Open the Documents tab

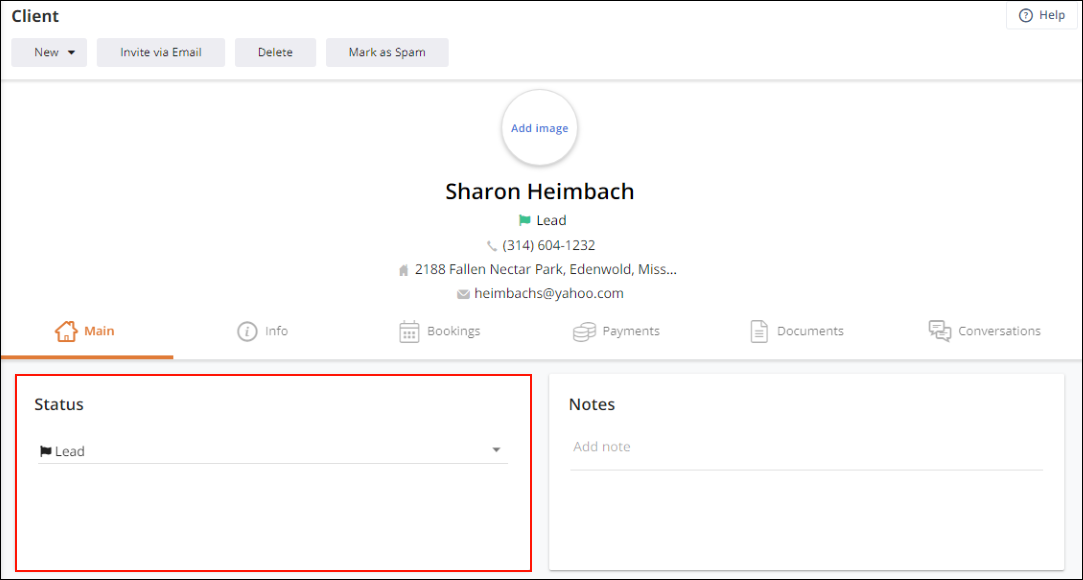797,331
